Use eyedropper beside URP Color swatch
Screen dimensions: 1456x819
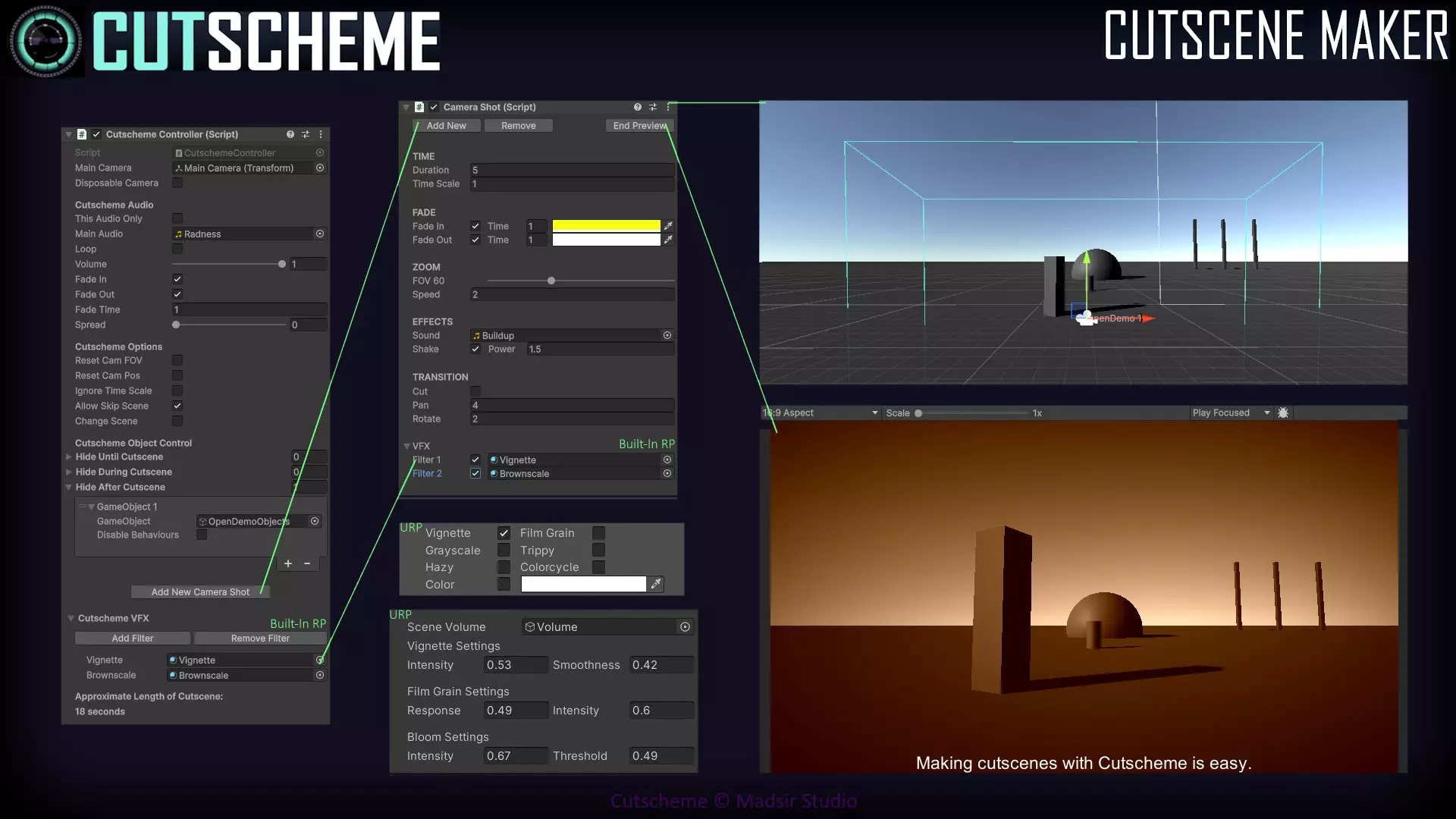pos(656,584)
